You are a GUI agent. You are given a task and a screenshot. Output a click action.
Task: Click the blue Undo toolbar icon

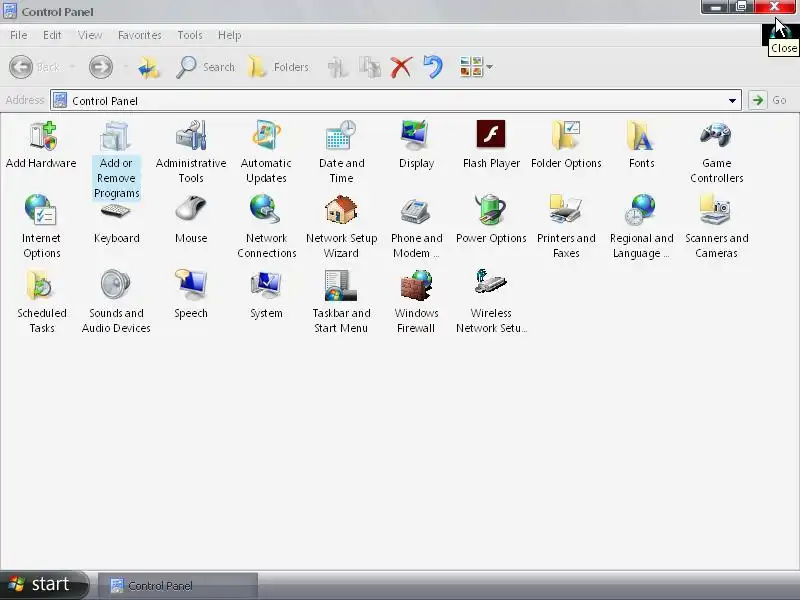point(433,67)
